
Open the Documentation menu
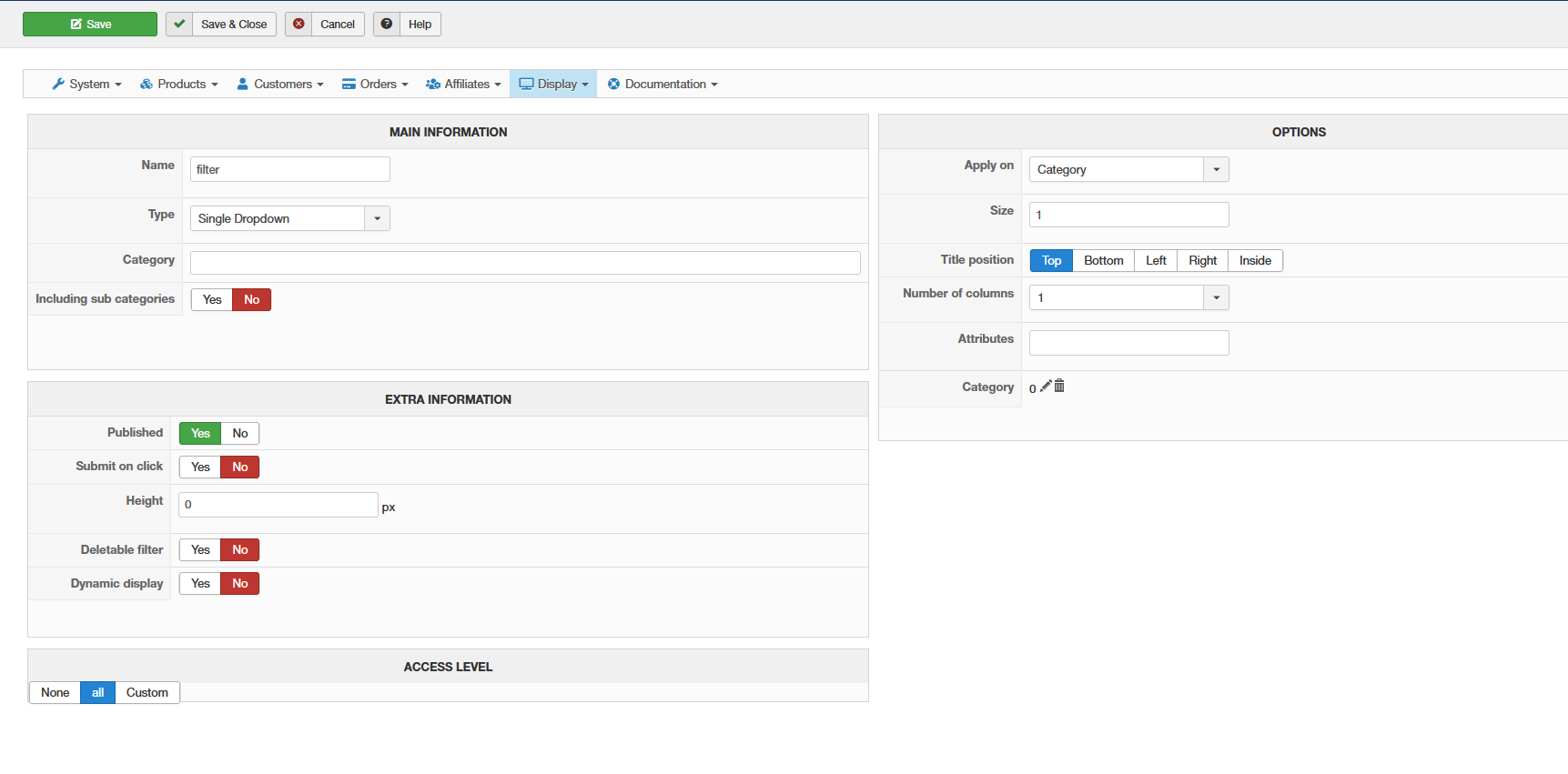(x=663, y=84)
